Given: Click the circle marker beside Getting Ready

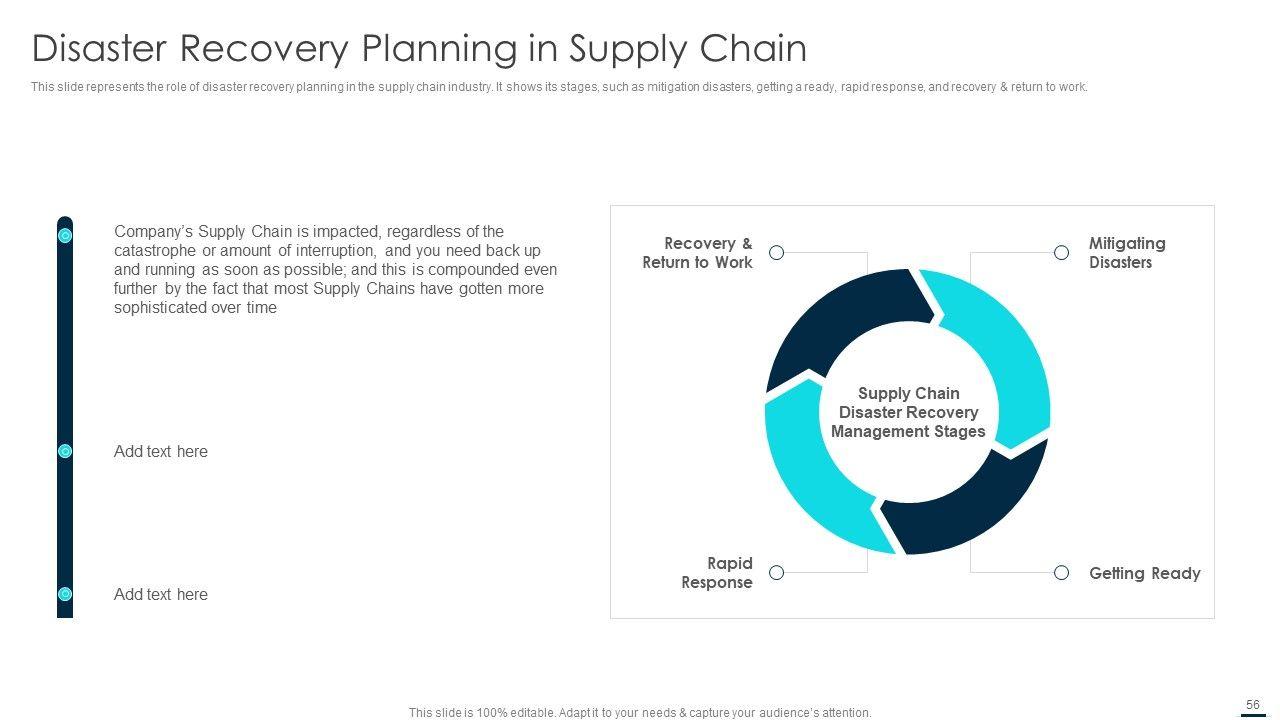Looking at the screenshot, I should coord(1061,573).
